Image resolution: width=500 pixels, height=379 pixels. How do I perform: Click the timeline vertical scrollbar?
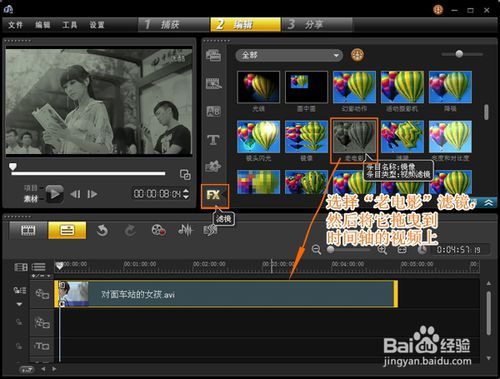pos(488,313)
